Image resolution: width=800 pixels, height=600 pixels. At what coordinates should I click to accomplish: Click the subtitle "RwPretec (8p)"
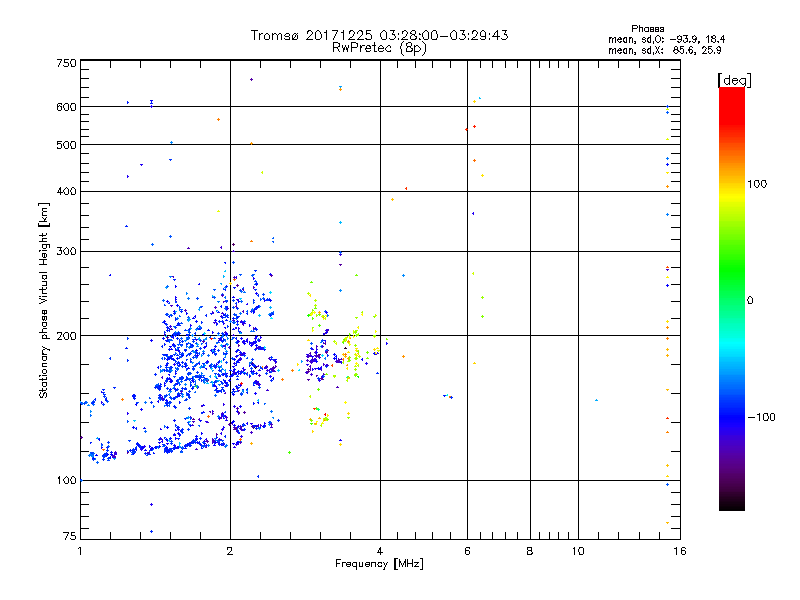point(379,48)
